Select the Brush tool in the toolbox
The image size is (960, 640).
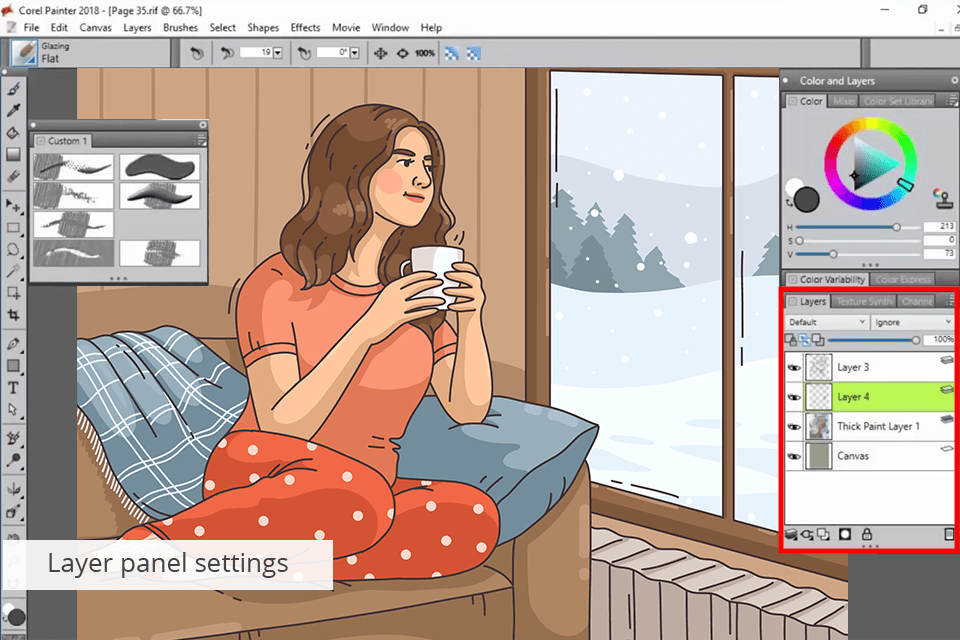click(x=13, y=89)
